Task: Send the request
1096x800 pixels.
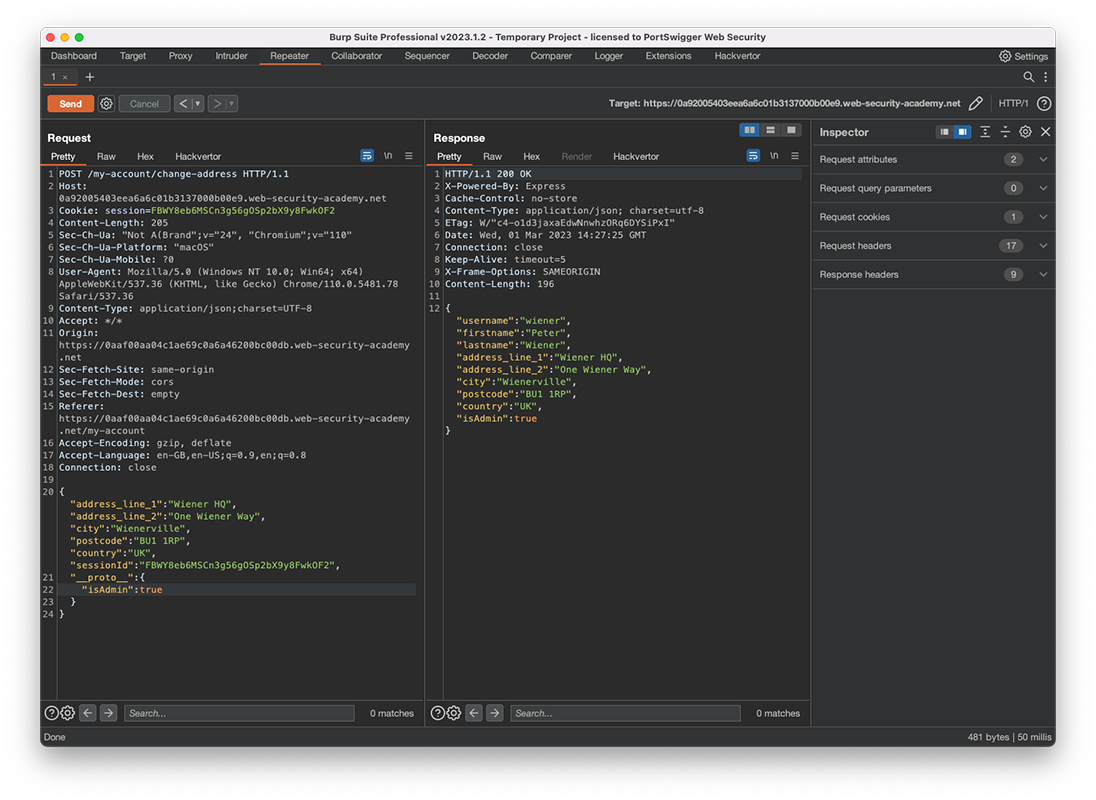Action: pos(71,103)
